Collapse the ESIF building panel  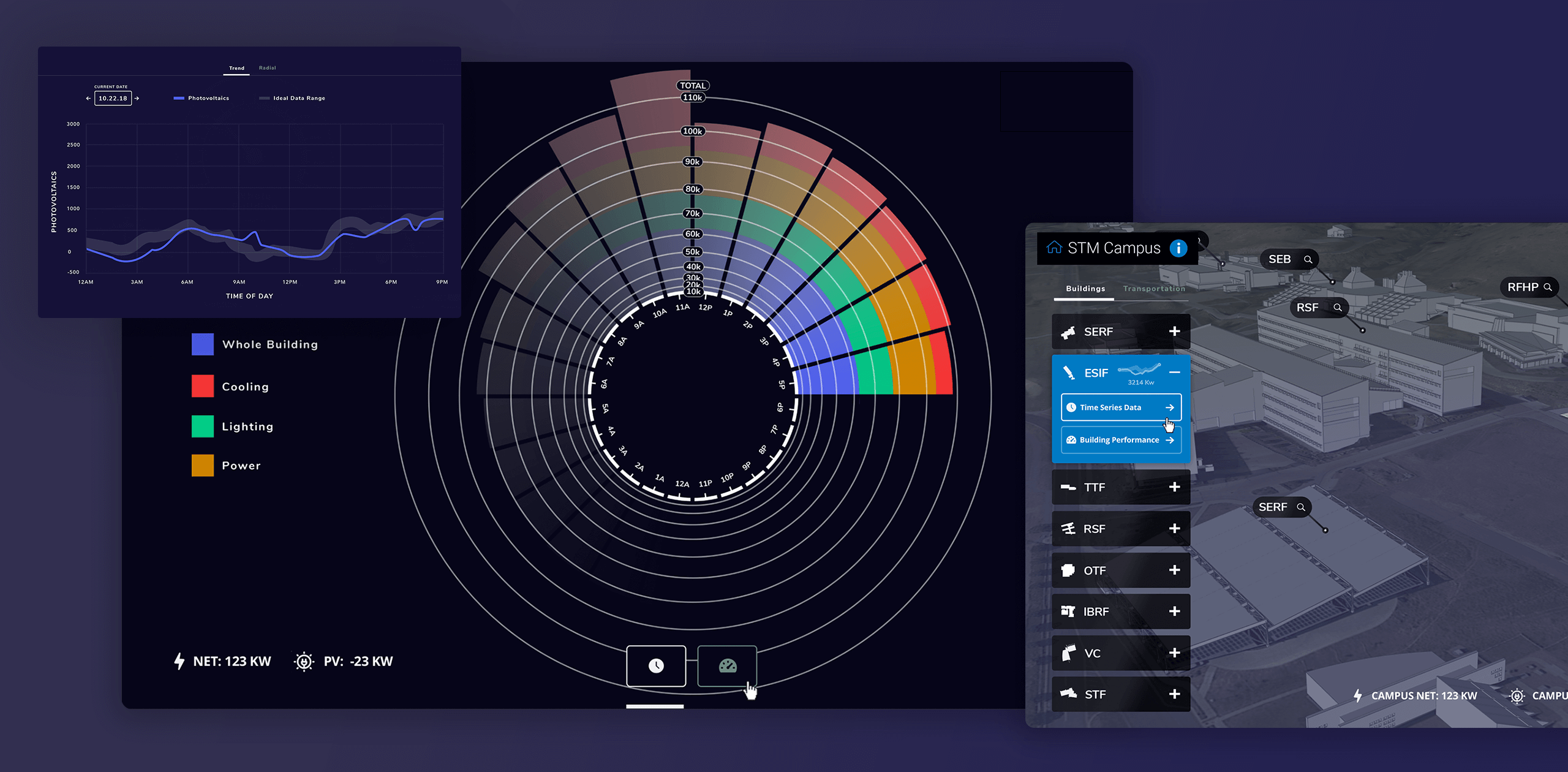click(1174, 373)
